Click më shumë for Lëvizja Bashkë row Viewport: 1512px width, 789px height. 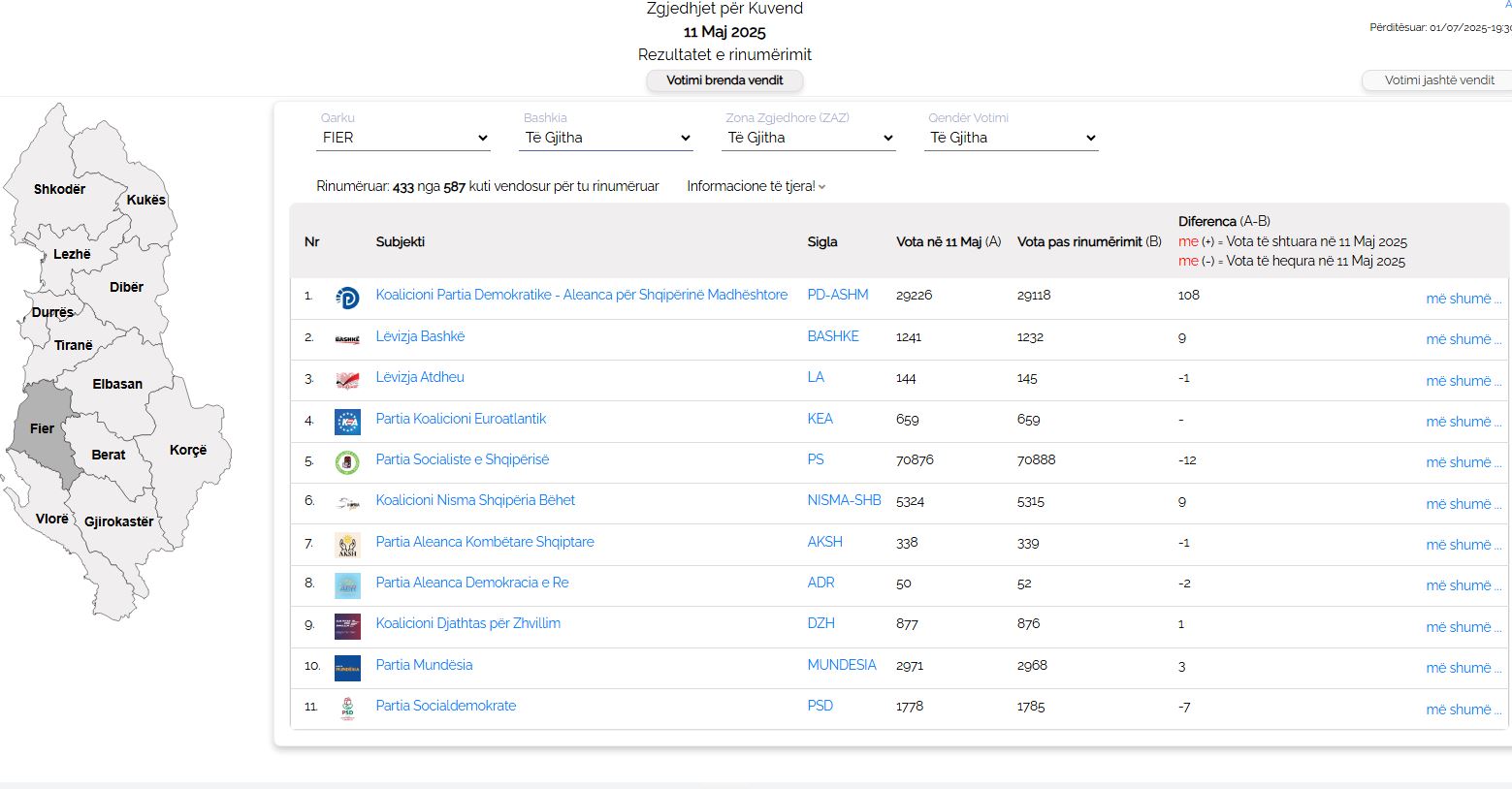[x=1463, y=339]
